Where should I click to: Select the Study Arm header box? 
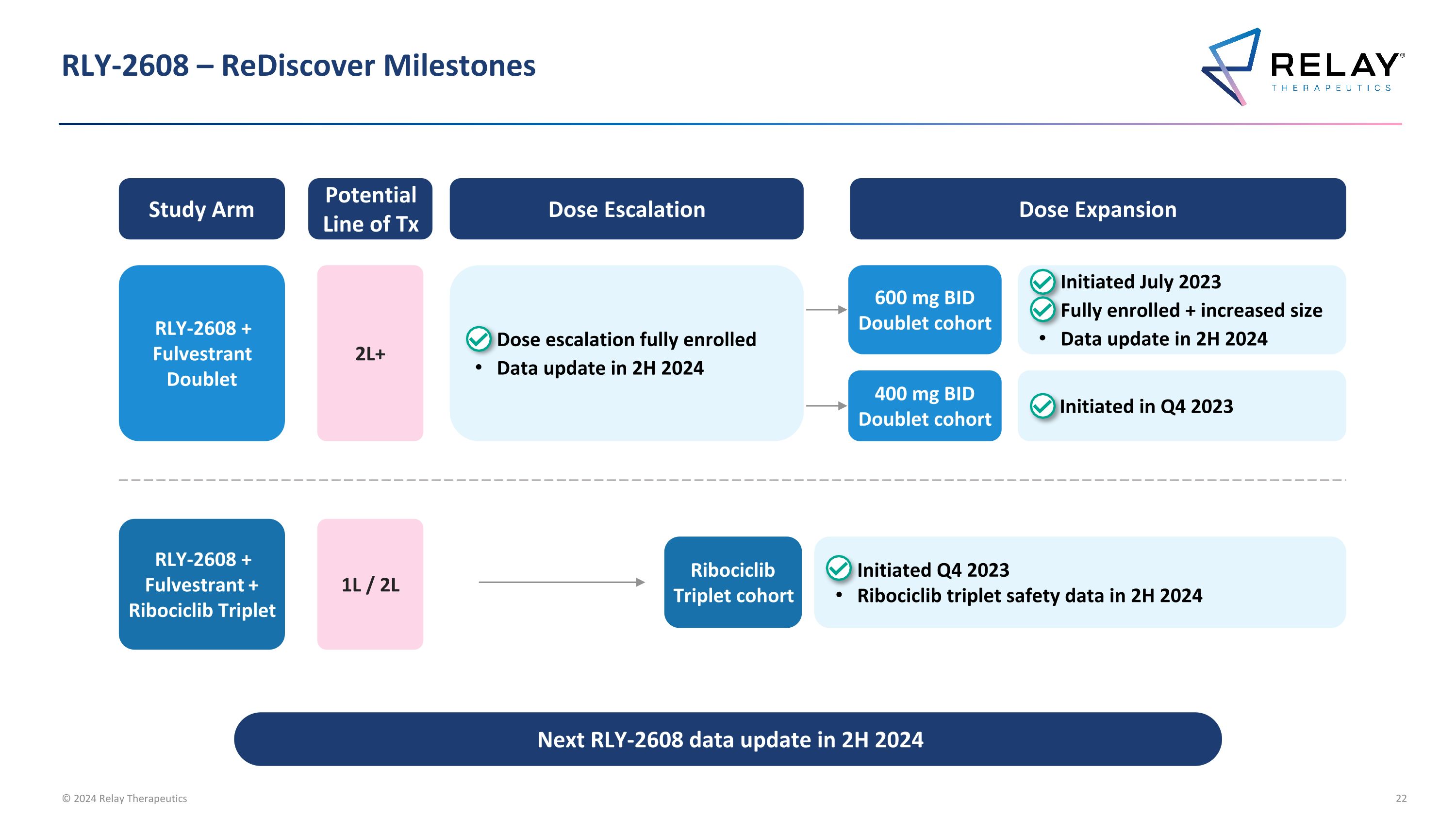[201, 209]
